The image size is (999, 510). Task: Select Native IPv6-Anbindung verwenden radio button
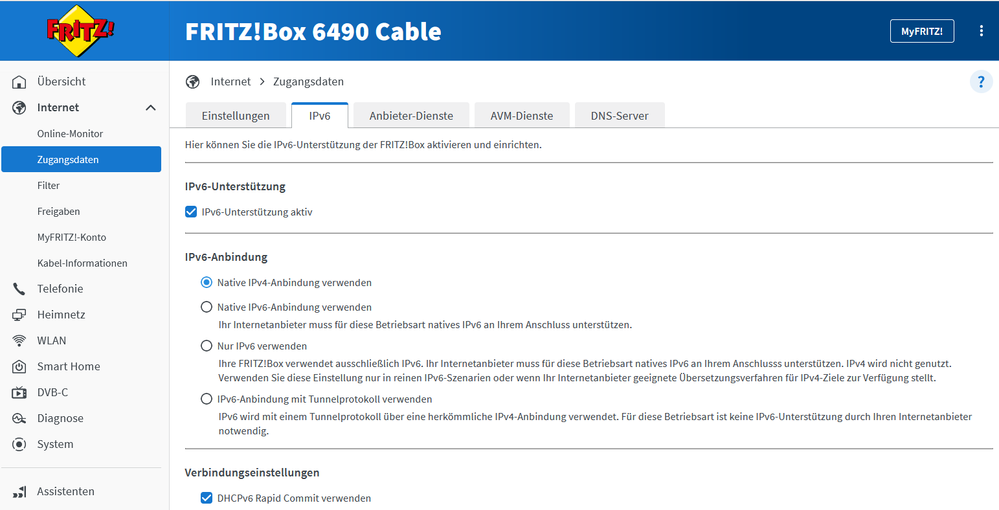click(x=207, y=307)
